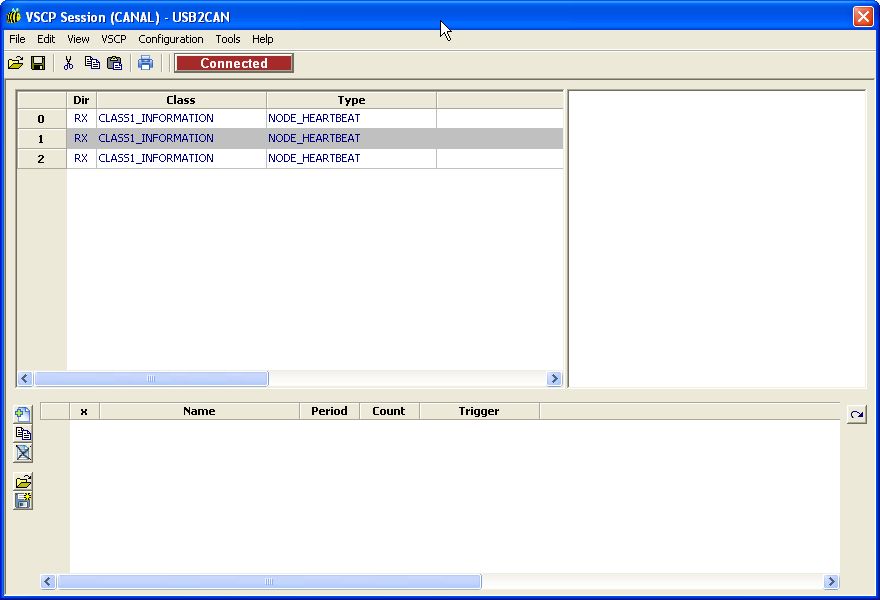Delete transmission row icon with X
Viewport: 880px width, 600px height.
[x=23, y=453]
